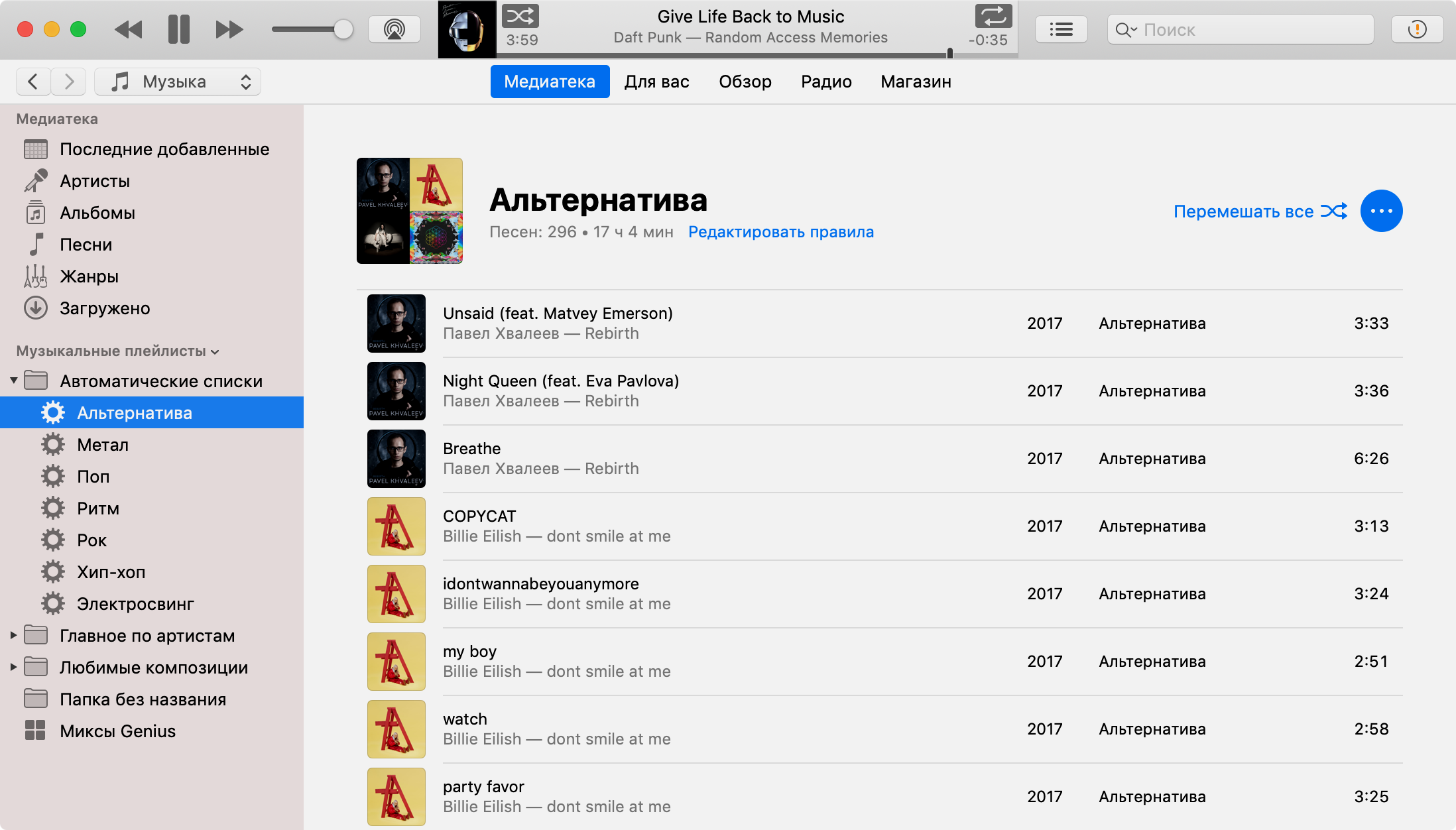Select Альбомы in sidebar

click(x=96, y=212)
